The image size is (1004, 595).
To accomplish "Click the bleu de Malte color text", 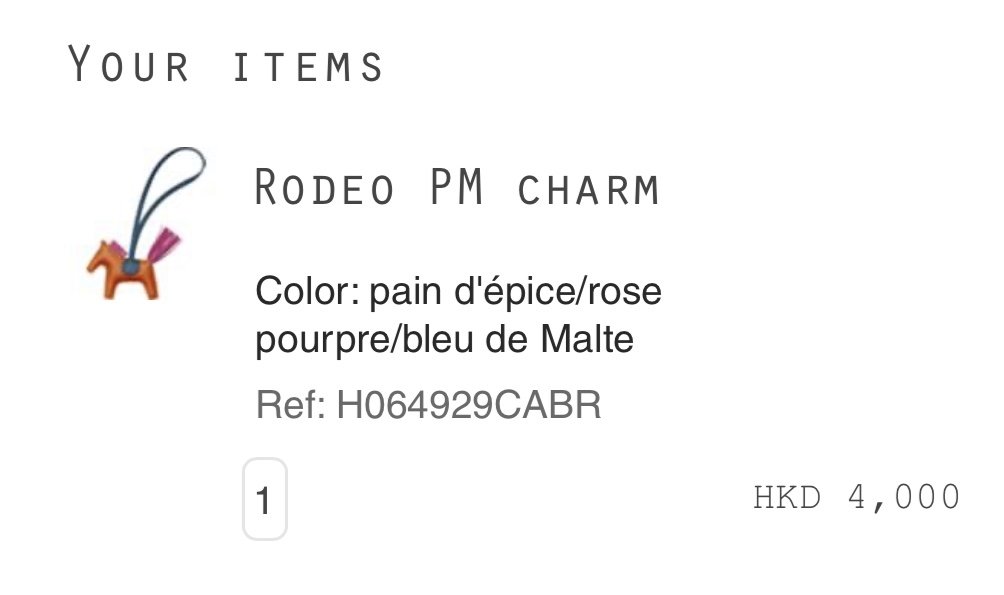I will pos(517,339).
